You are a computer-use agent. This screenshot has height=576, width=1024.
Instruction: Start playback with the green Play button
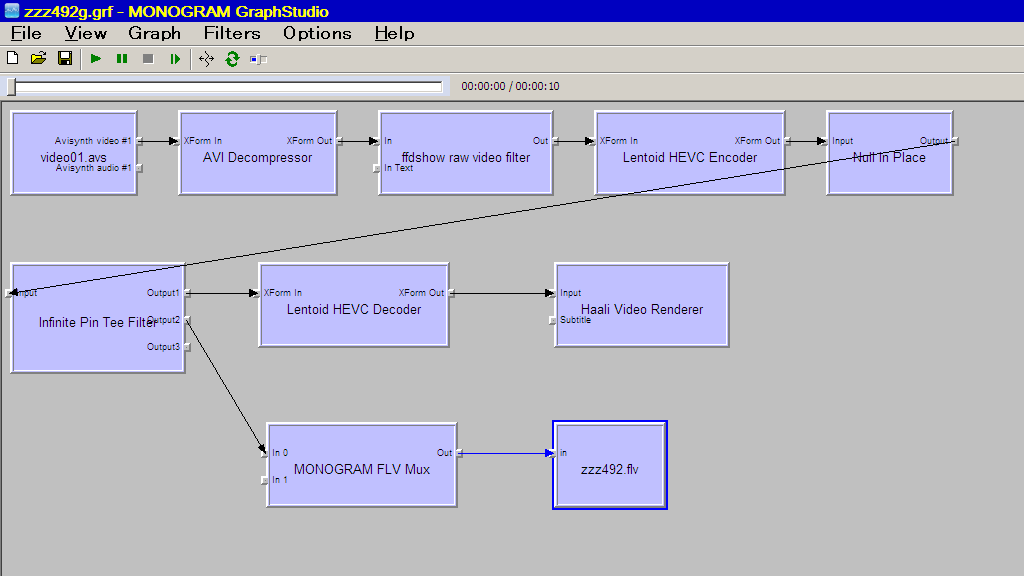95,59
